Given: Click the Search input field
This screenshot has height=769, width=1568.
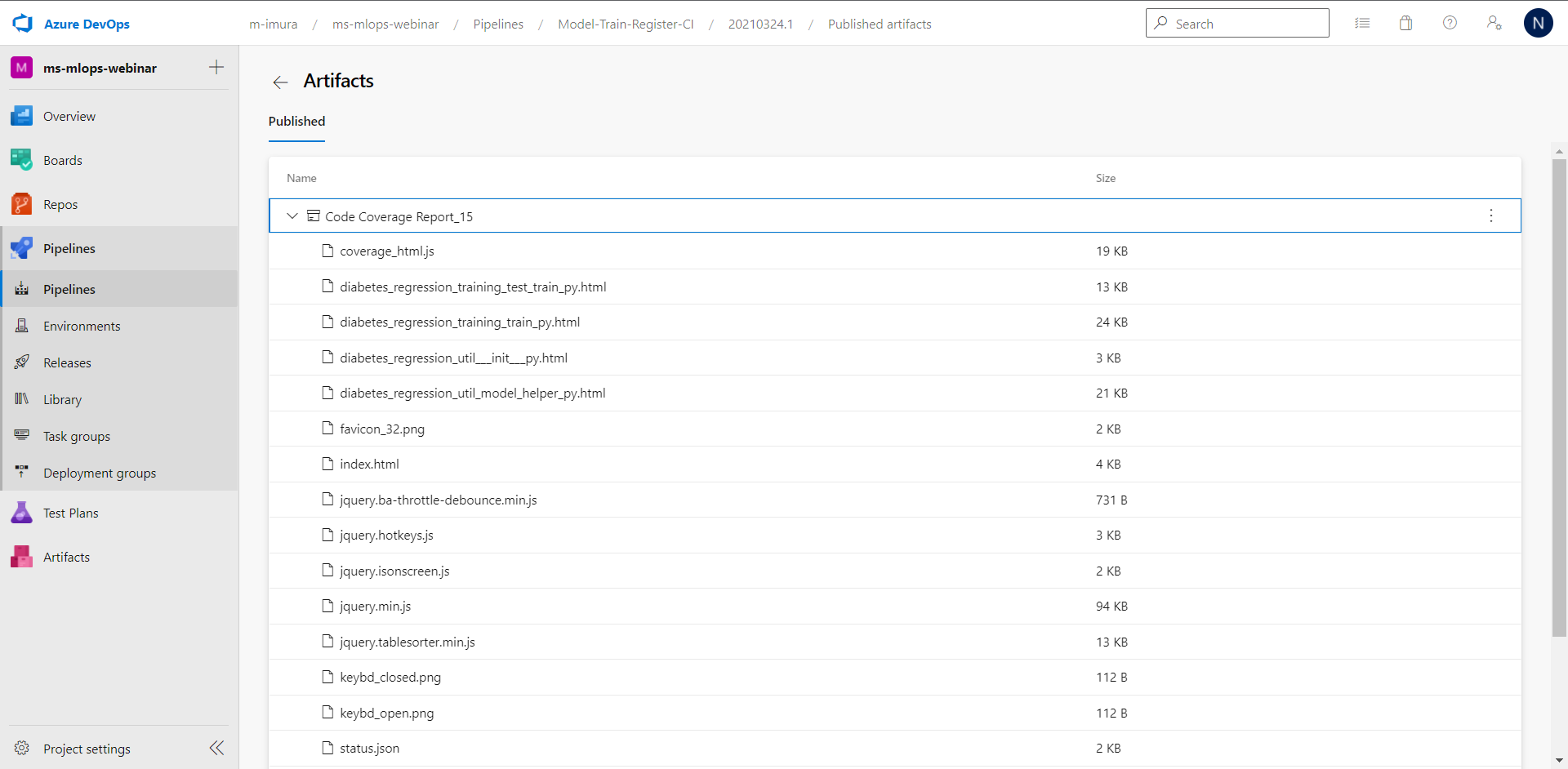Looking at the screenshot, I should click(x=1237, y=23).
